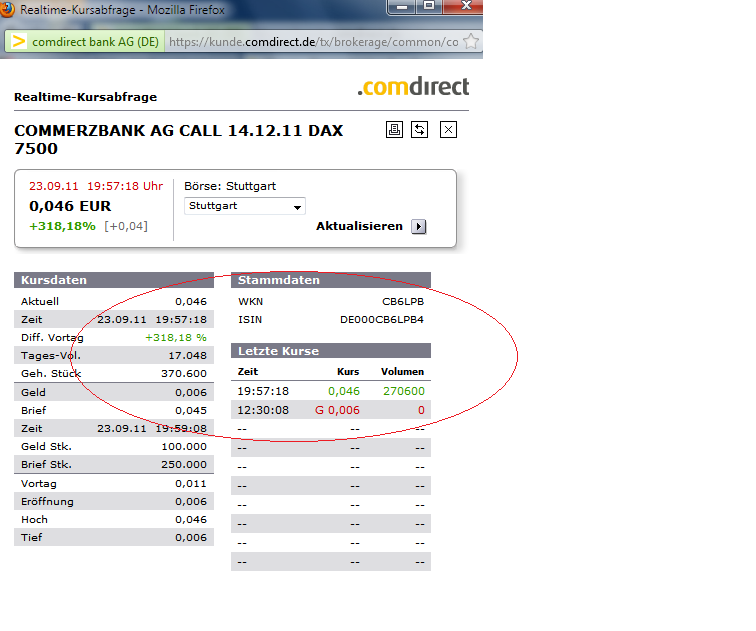Click the Kurs column header
This screenshot has height=631, width=756.
click(x=348, y=372)
